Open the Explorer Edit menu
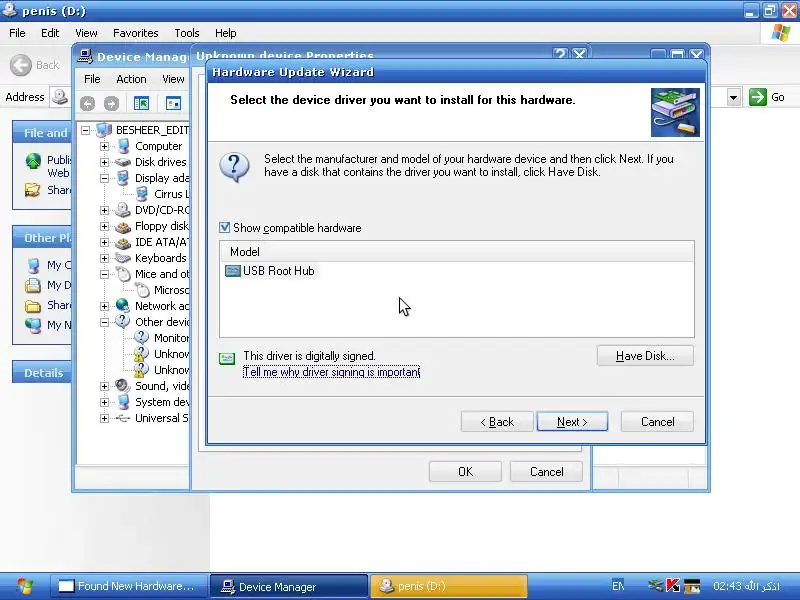Screen dimensions: 800x600 pos(50,33)
